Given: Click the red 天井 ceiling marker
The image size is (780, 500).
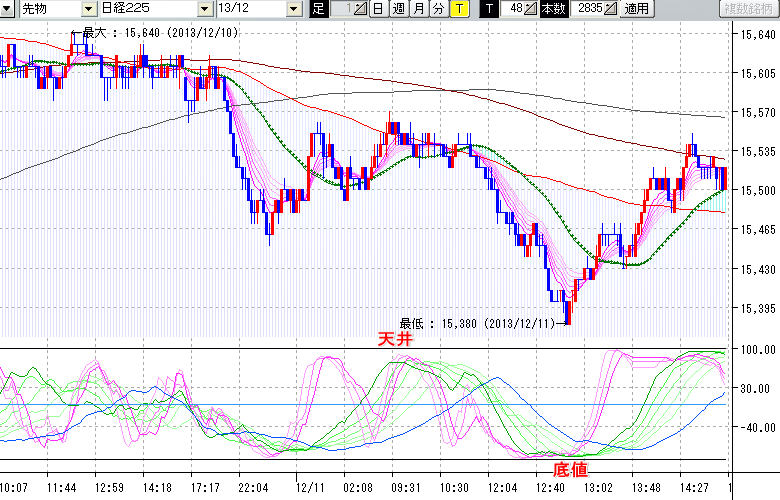Looking at the screenshot, I should pyautogui.click(x=393, y=340).
